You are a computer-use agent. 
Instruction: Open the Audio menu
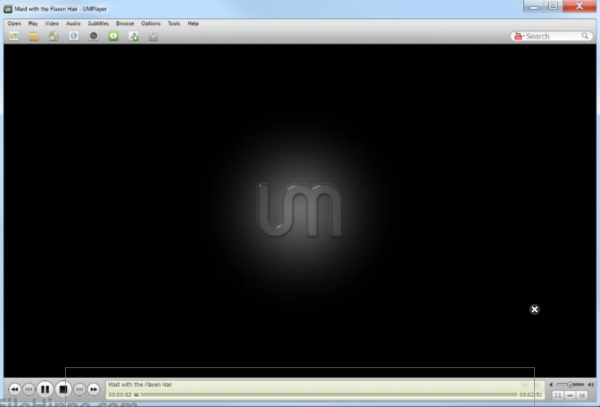coord(73,23)
